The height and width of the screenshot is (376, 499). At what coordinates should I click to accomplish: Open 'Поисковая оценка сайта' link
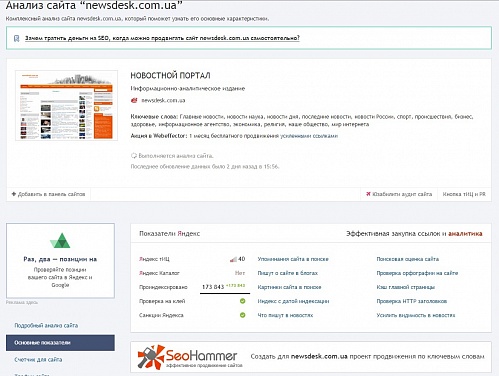click(x=408, y=259)
